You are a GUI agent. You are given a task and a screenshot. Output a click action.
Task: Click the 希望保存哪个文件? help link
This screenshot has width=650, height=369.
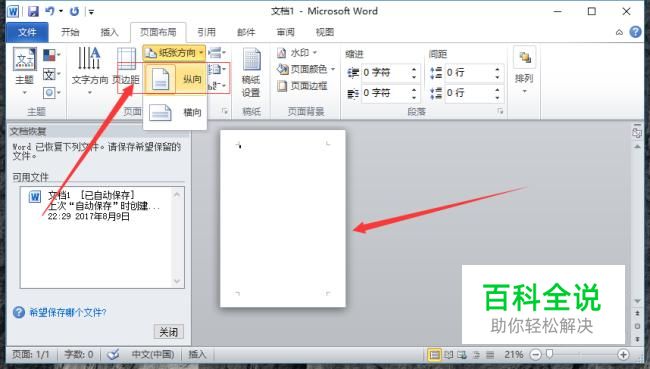coord(68,312)
